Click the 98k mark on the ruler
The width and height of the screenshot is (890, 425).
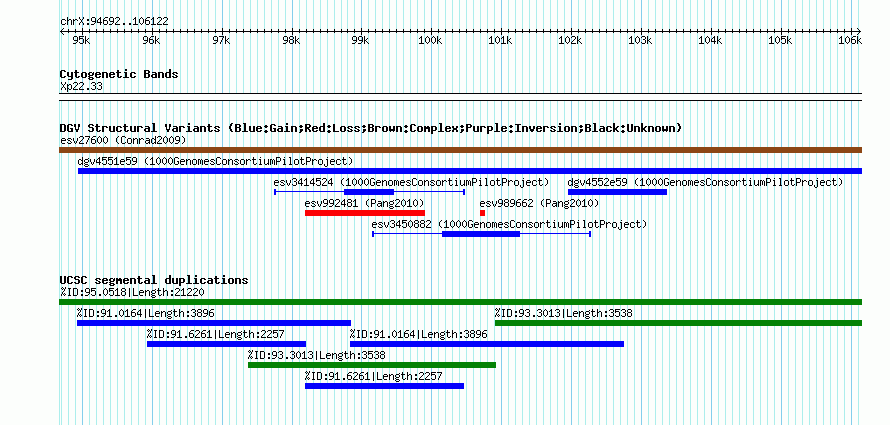[291, 40]
